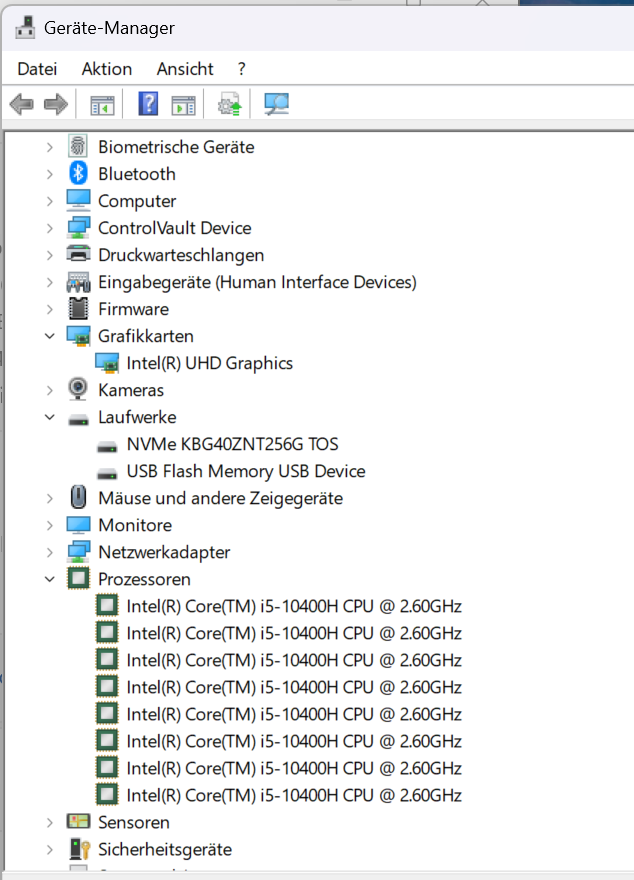This screenshot has height=880, width=634.
Task: Select the last i5-10400H processor entry
Action: [x=294, y=795]
